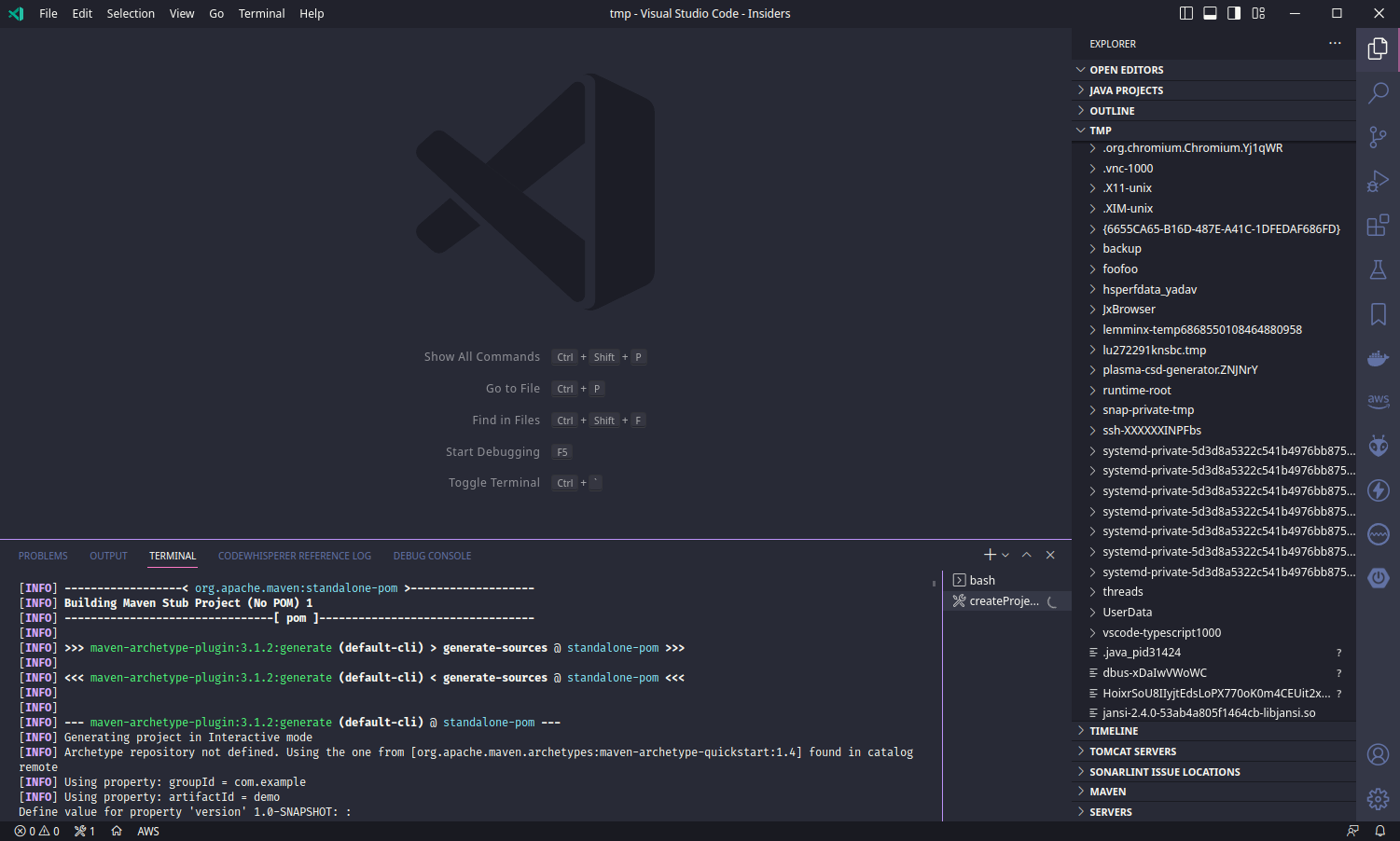Click the running tasks wrench status item
1400x841 pixels.
pos(85,831)
